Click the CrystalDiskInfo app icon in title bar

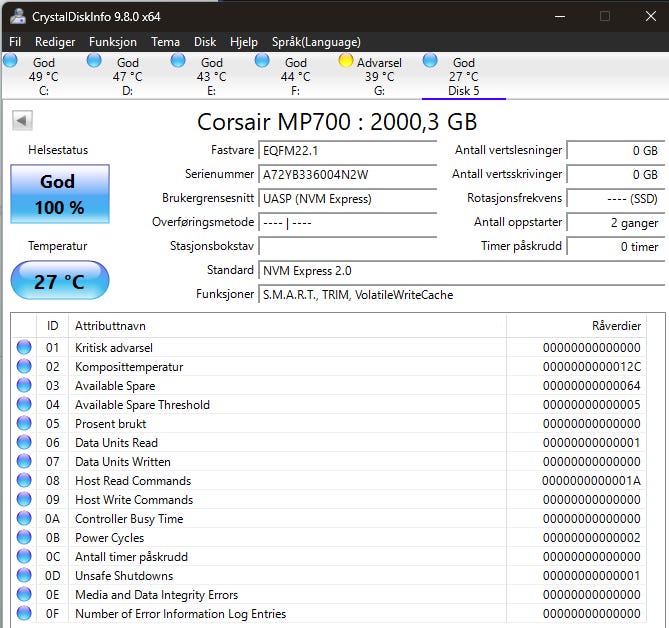(16, 15)
